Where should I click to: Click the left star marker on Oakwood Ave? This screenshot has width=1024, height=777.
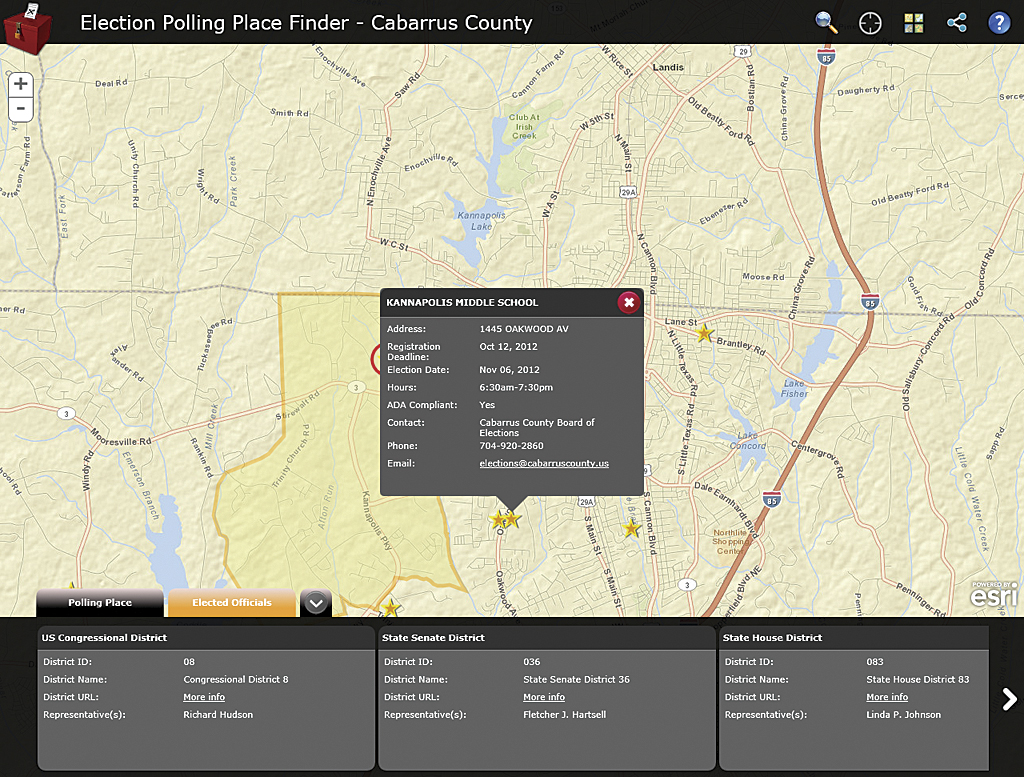(498, 520)
